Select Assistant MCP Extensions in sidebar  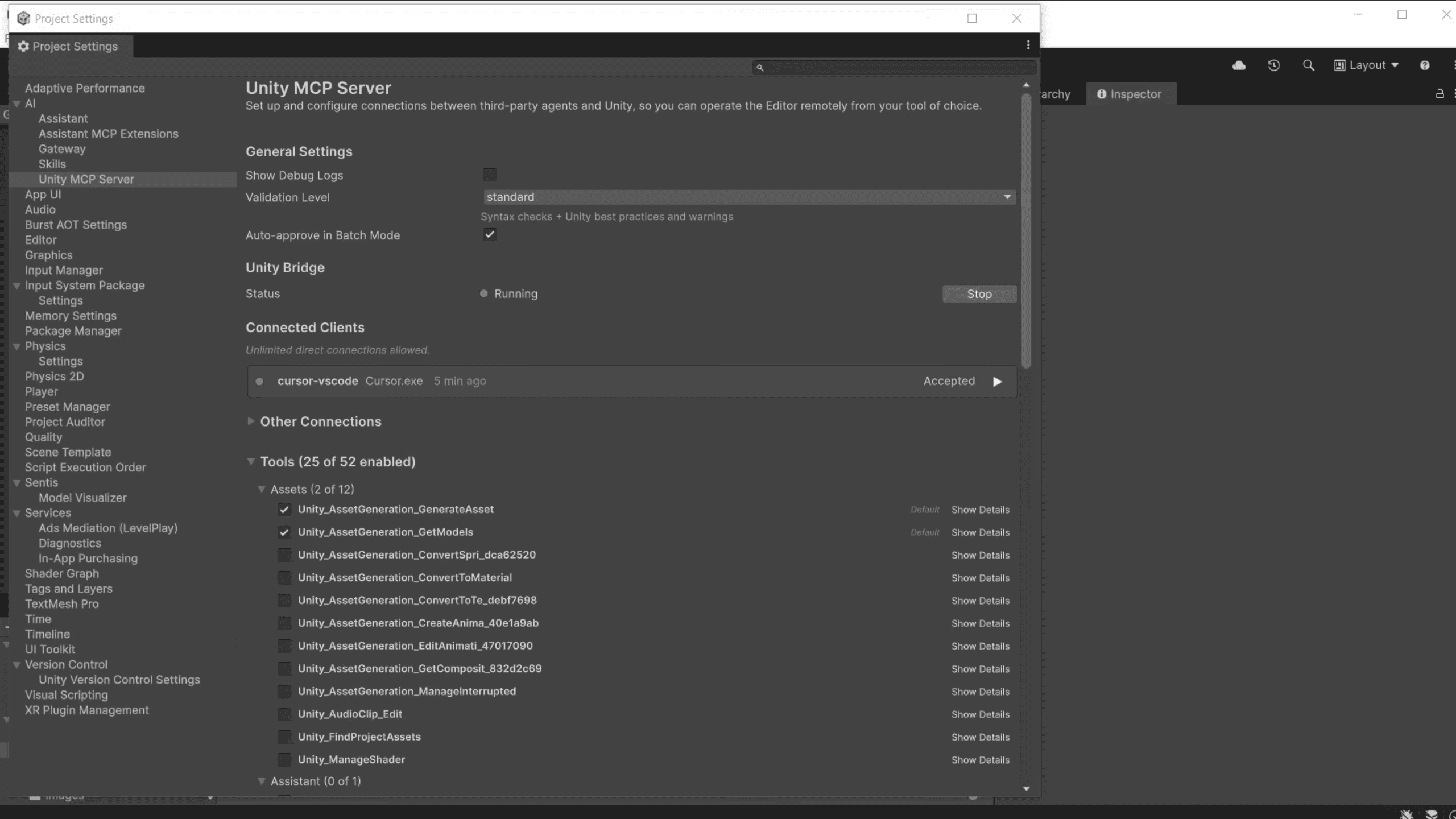tap(108, 134)
